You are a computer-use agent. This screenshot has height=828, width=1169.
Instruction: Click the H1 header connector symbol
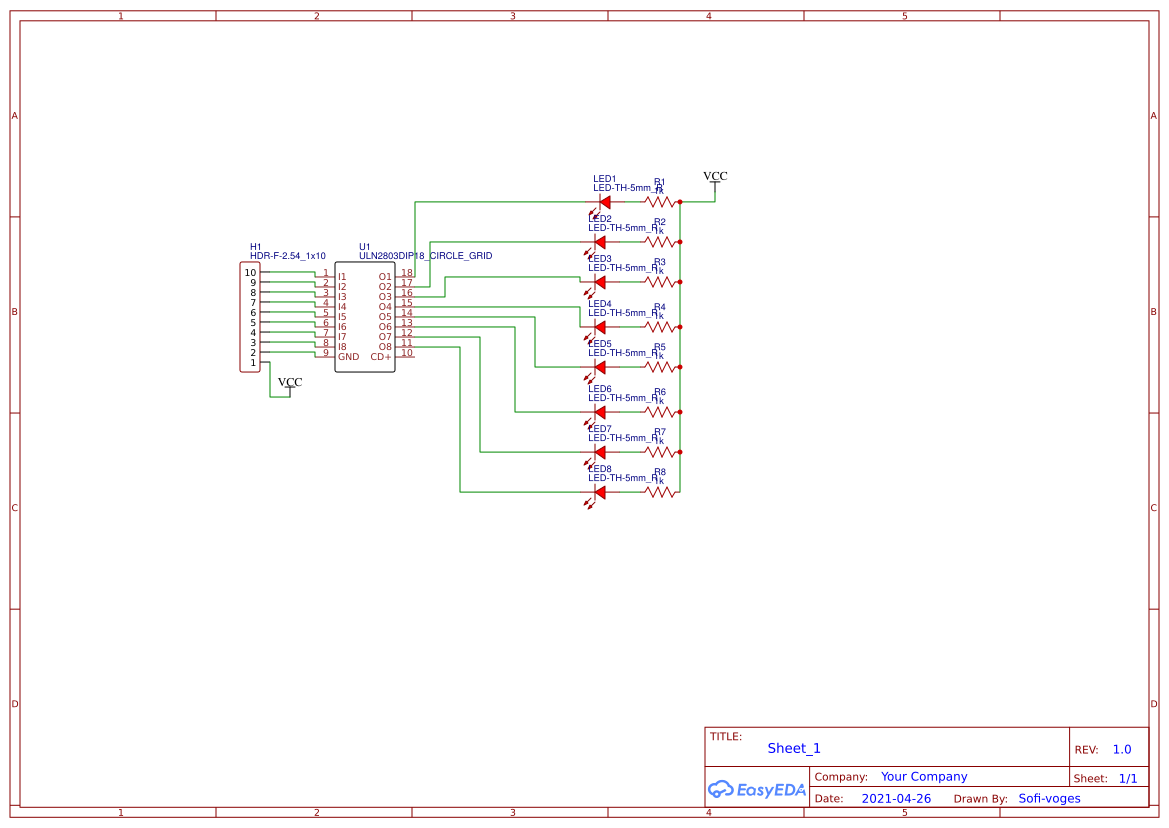(249, 317)
